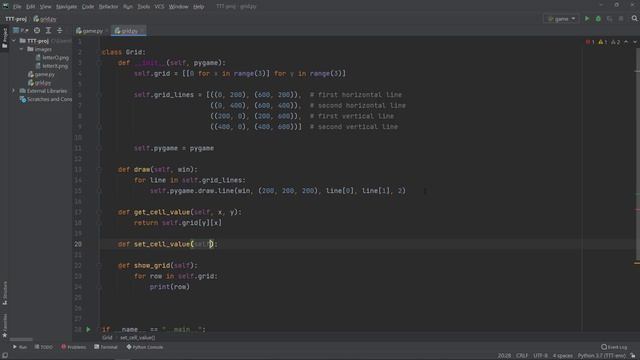Viewport: 640px width, 360px height.
Task: Expand the External Libraries node
Action: click(x=14, y=91)
